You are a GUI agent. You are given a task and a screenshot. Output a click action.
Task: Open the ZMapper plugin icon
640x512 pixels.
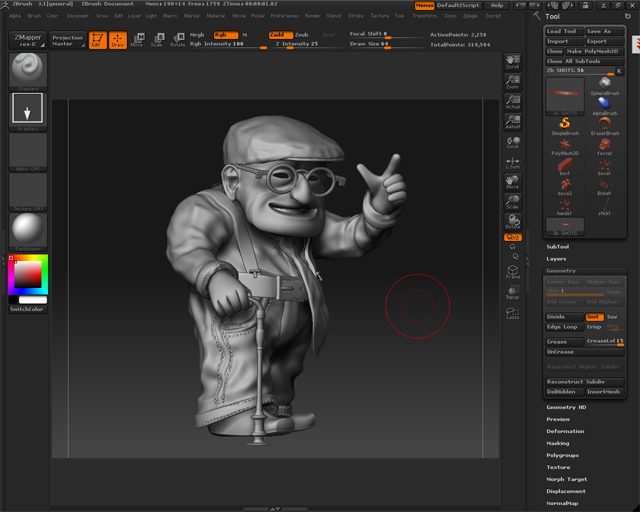pos(27,40)
